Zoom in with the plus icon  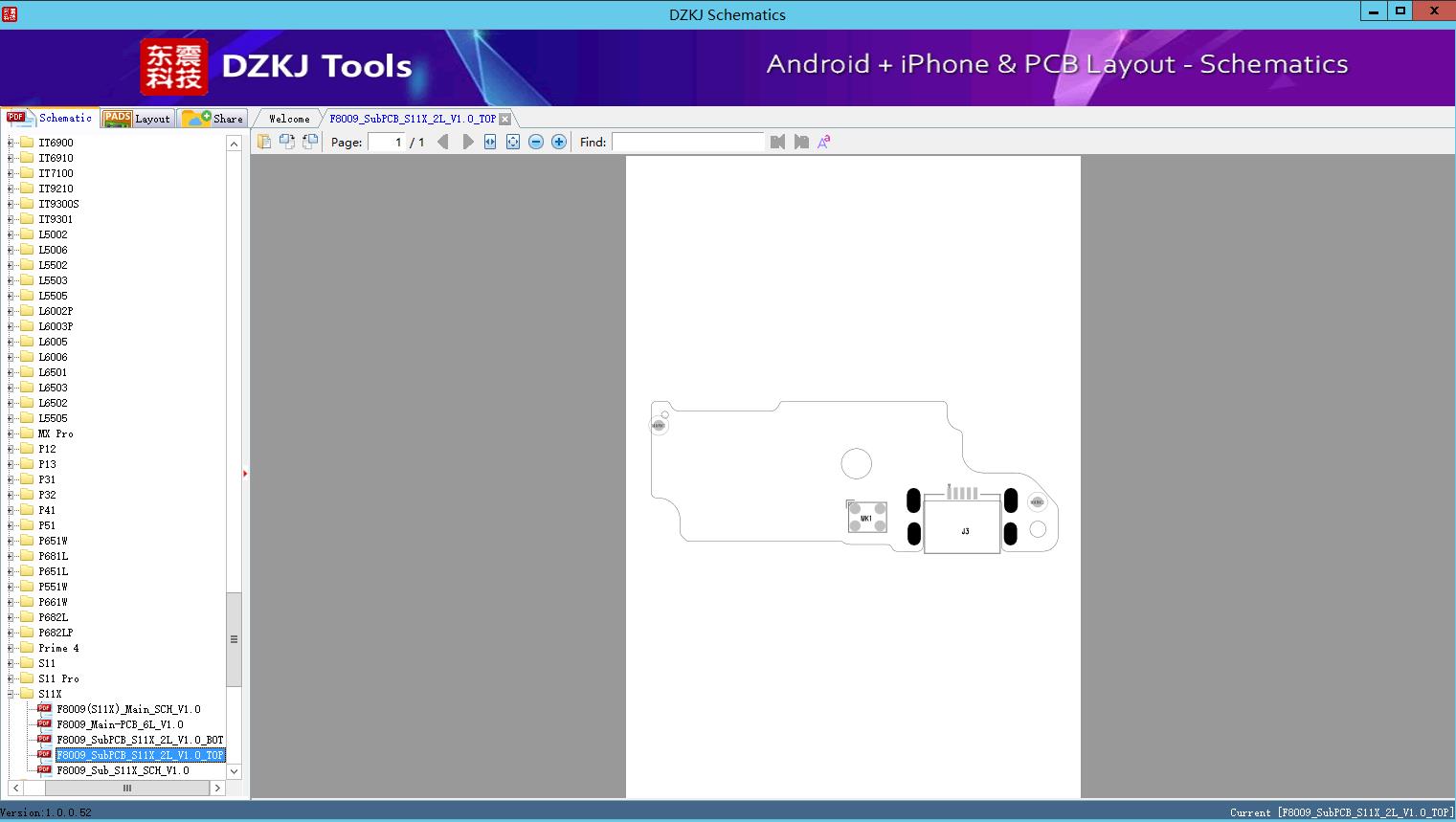click(x=559, y=142)
